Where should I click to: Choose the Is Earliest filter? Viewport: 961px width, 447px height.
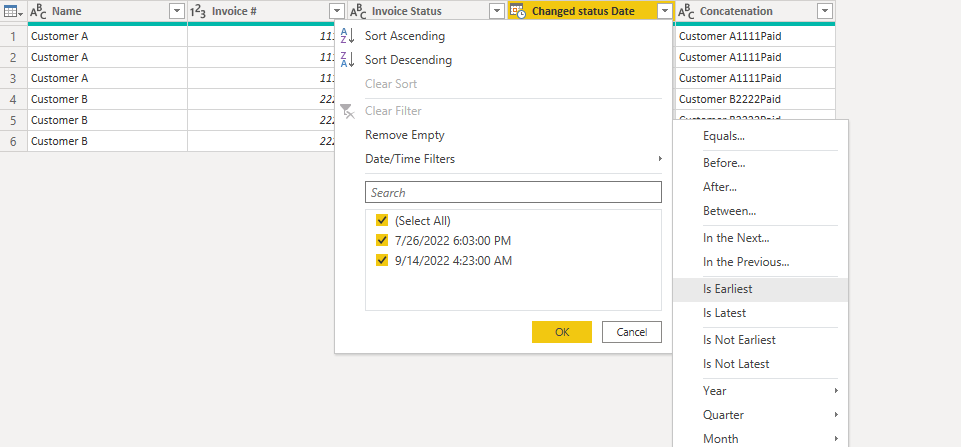coord(760,289)
